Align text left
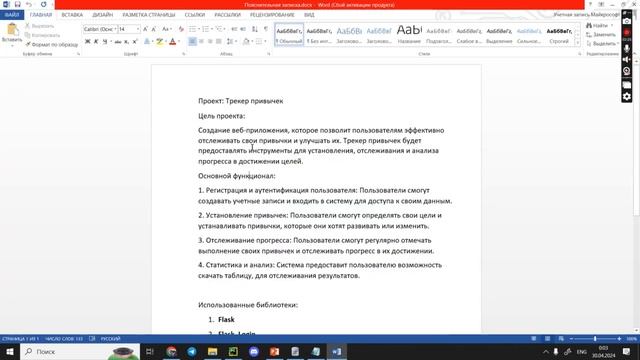 [192, 41]
